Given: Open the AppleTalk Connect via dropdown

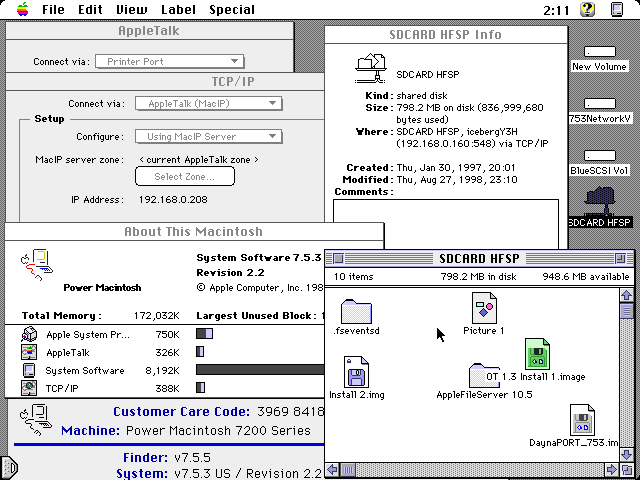Looking at the screenshot, I should pyautogui.click(x=174, y=61).
